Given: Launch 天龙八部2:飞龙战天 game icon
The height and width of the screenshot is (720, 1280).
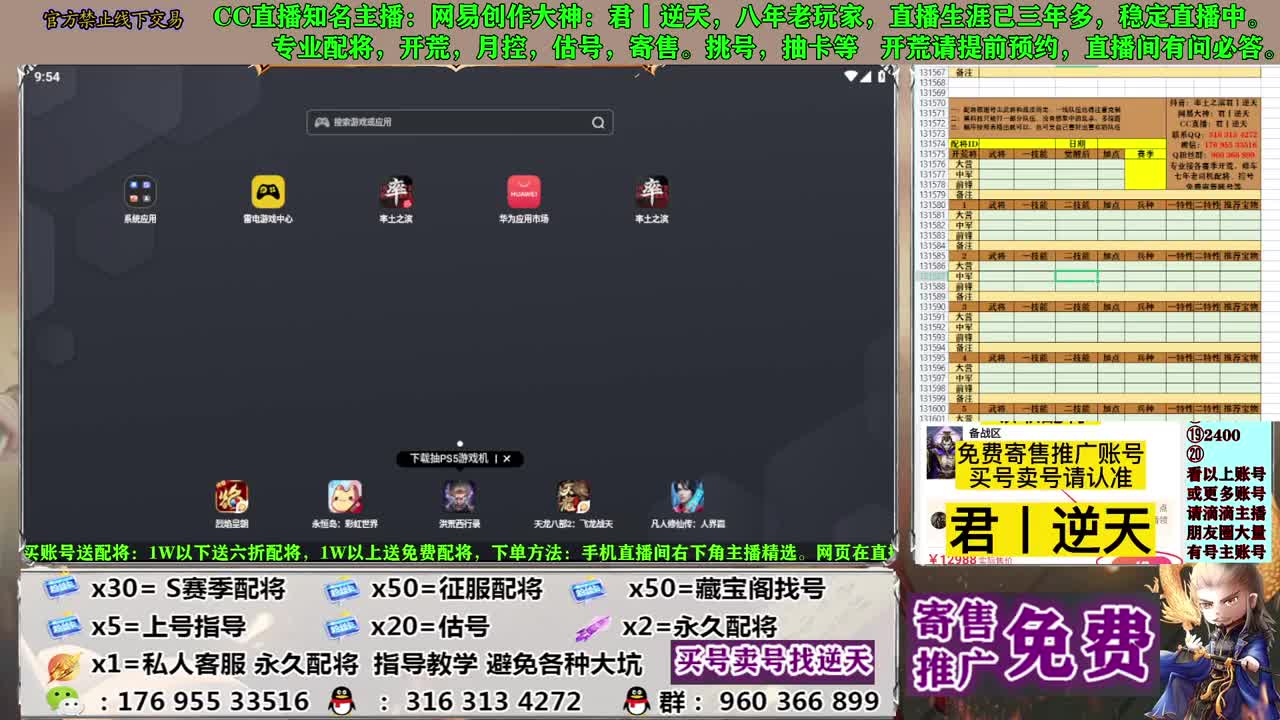Looking at the screenshot, I should click(x=573, y=496).
